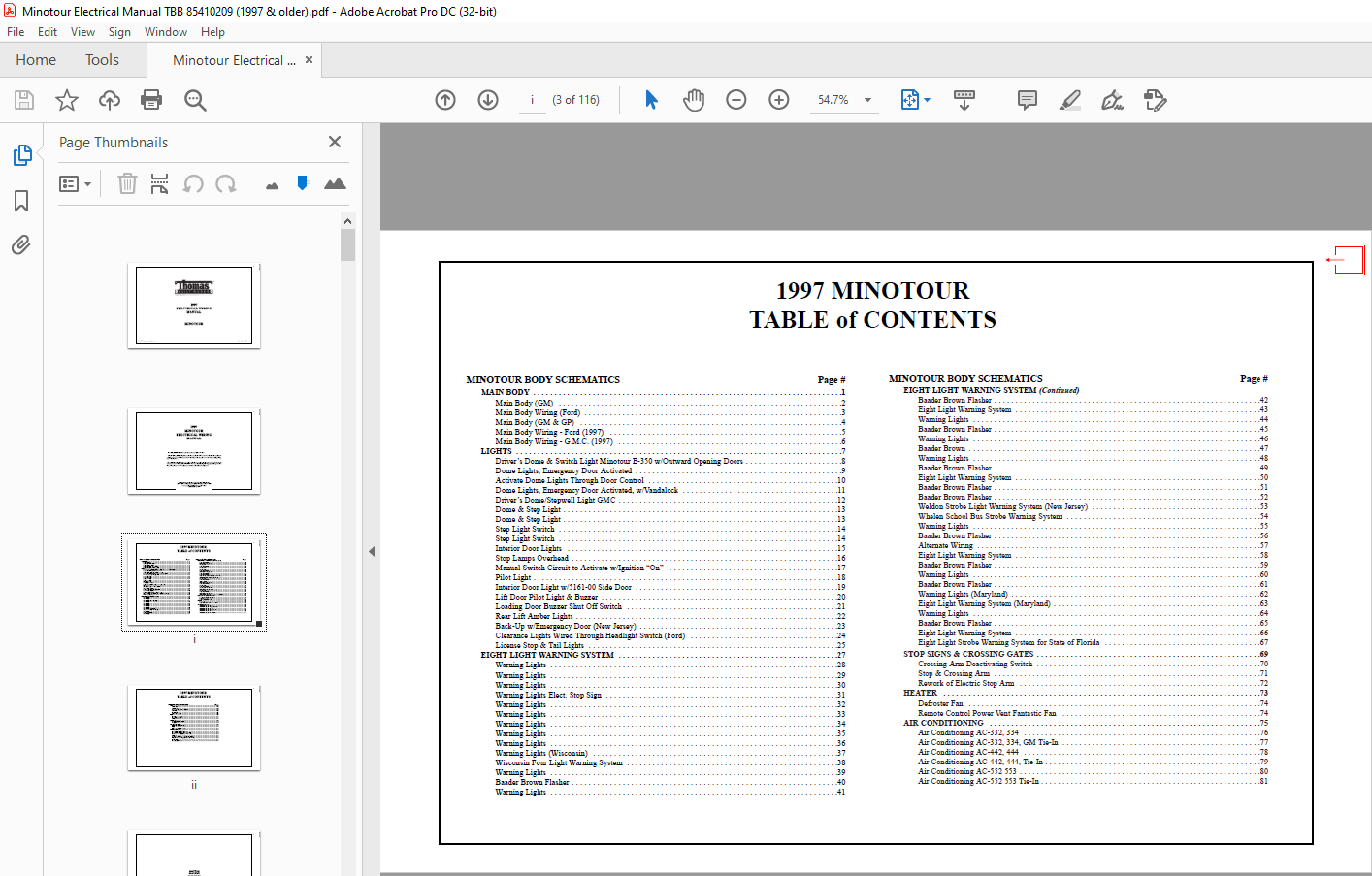
Task: Go to previous page arrow
Action: (x=445, y=100)
